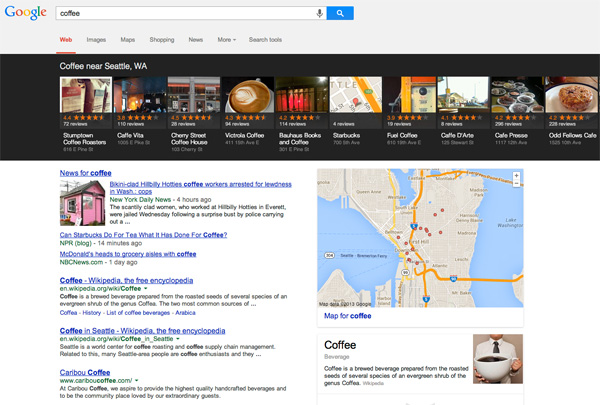Click the voice search microphone icon
The width and height of the screenshot is (600, 405).
320,13
